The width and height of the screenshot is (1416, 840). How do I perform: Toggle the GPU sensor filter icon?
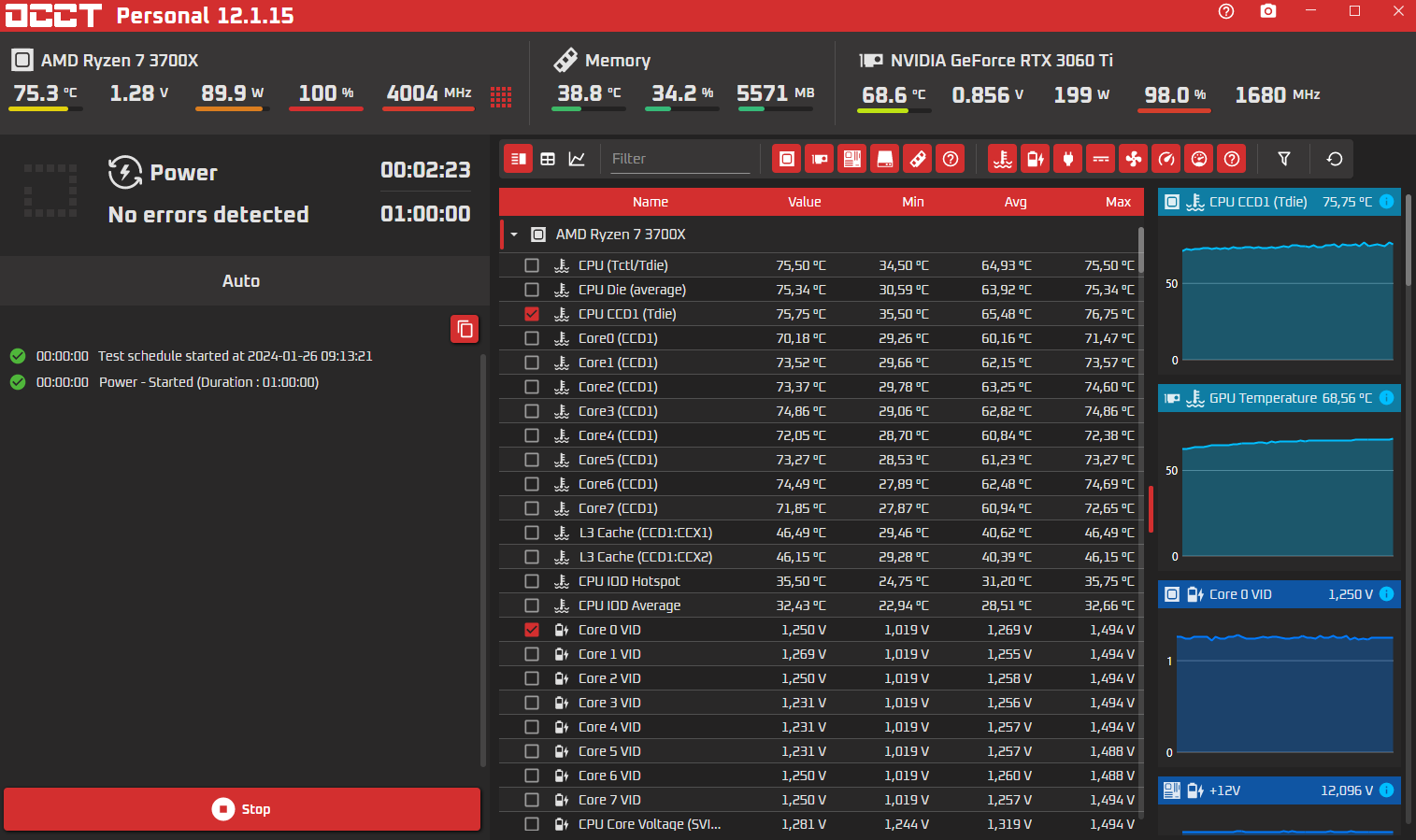[x=819, y=159]
